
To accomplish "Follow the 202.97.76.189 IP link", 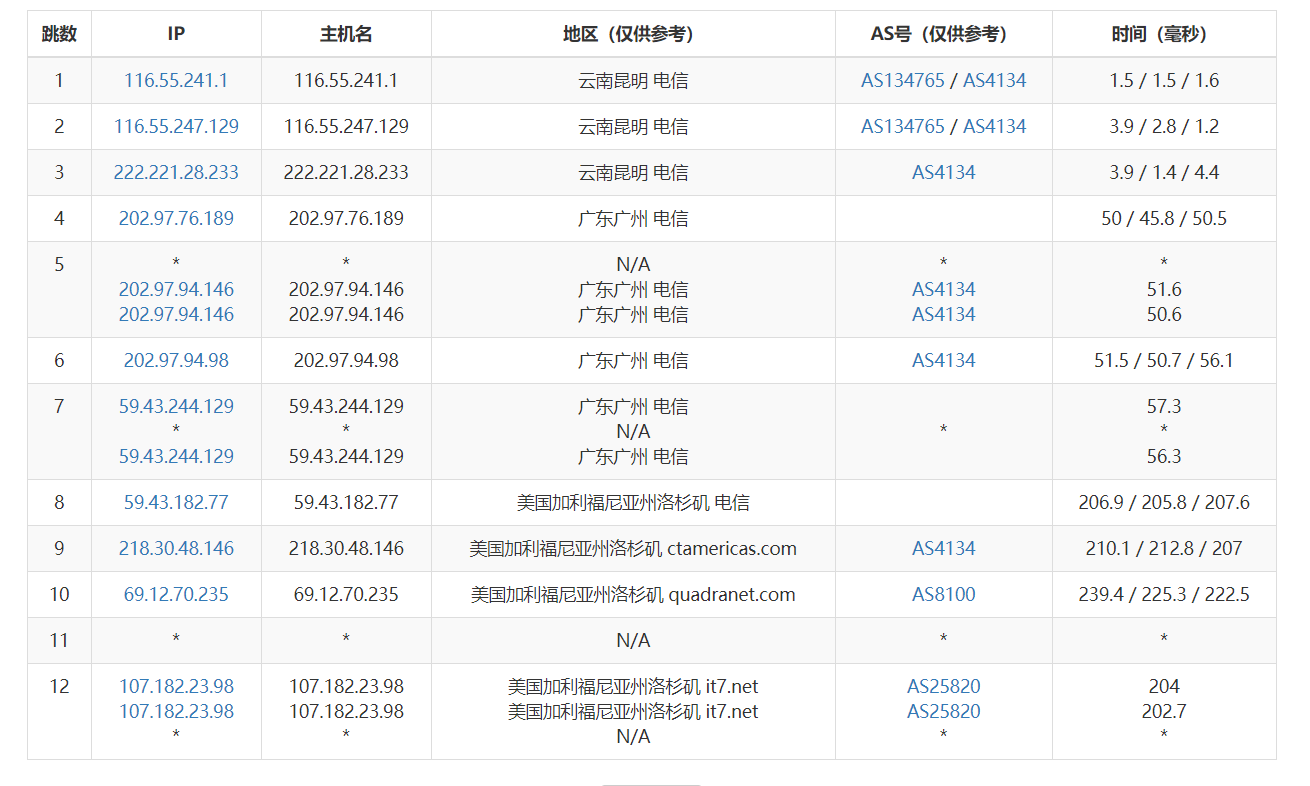I will tap(176, 219).
